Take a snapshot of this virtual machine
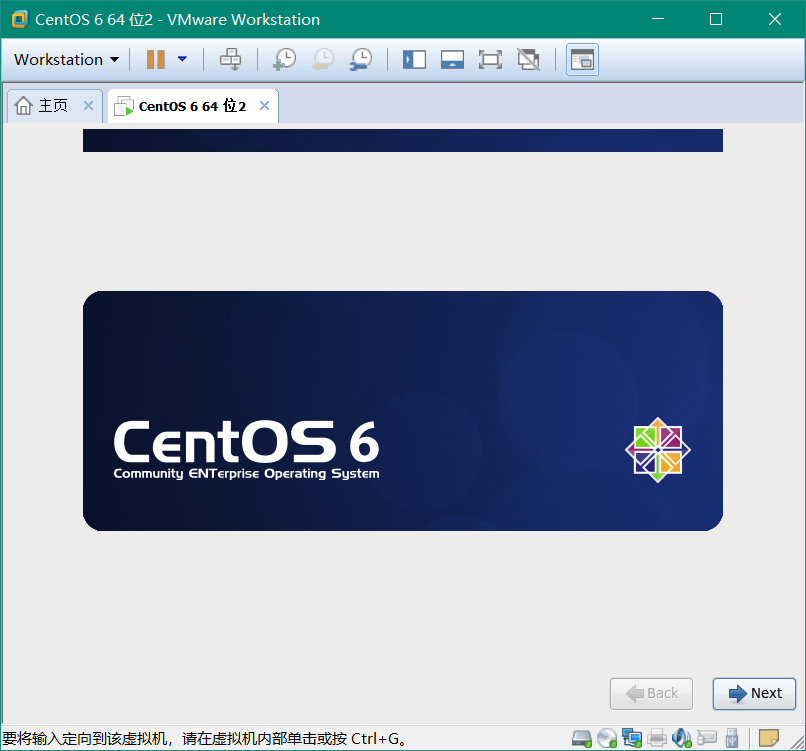 284,60
